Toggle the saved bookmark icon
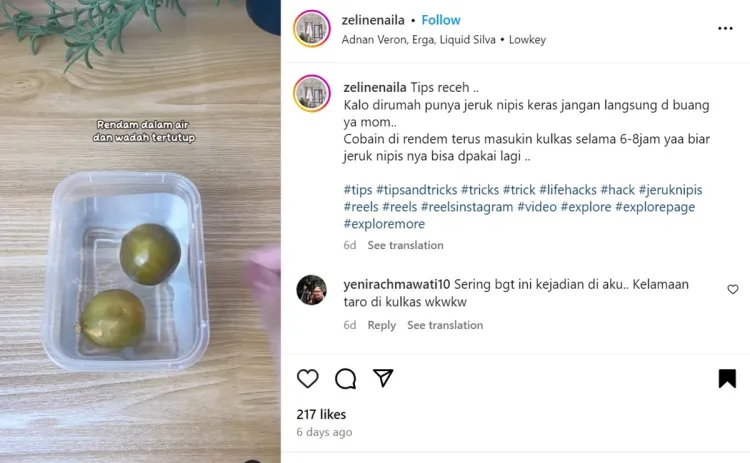 click(x=727, y=378)
